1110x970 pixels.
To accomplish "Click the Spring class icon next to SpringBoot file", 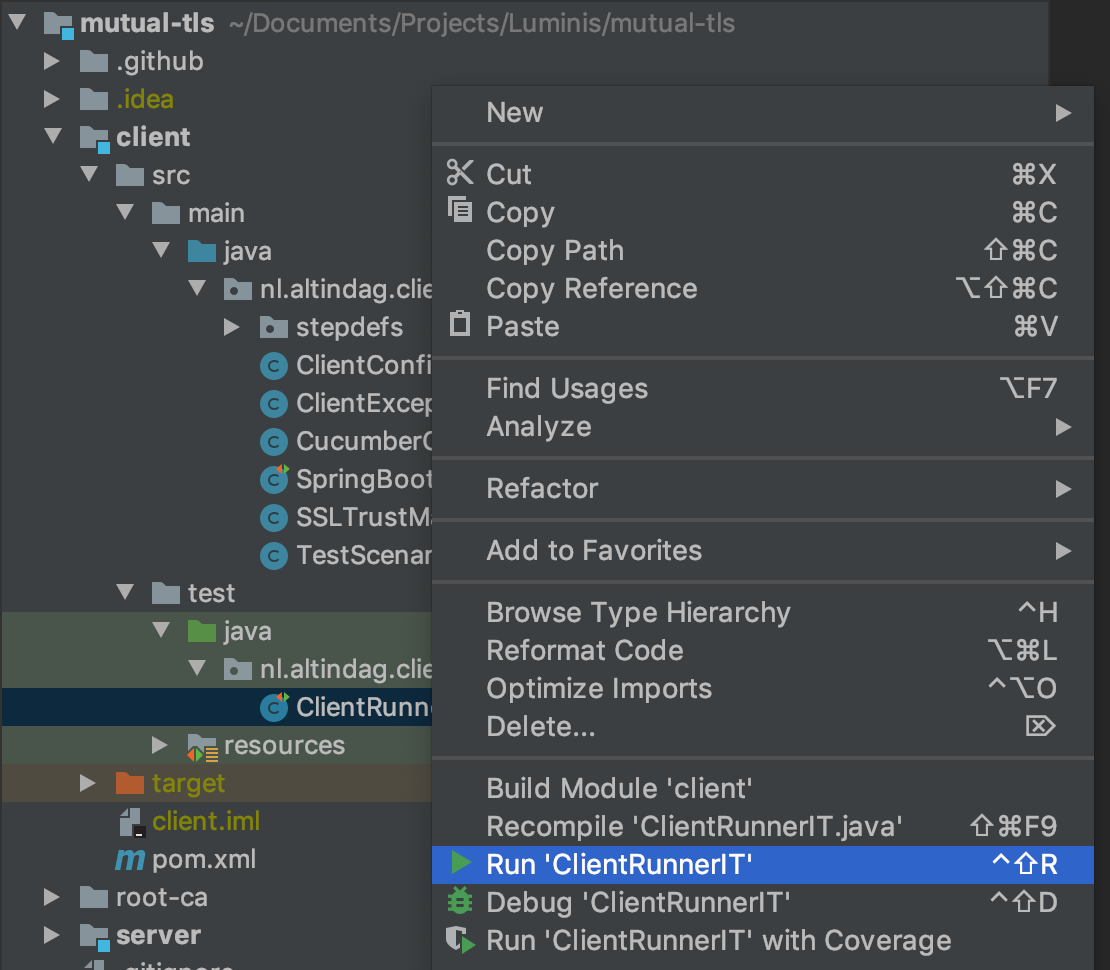I will pyautogui.click(x=273, y=479).
